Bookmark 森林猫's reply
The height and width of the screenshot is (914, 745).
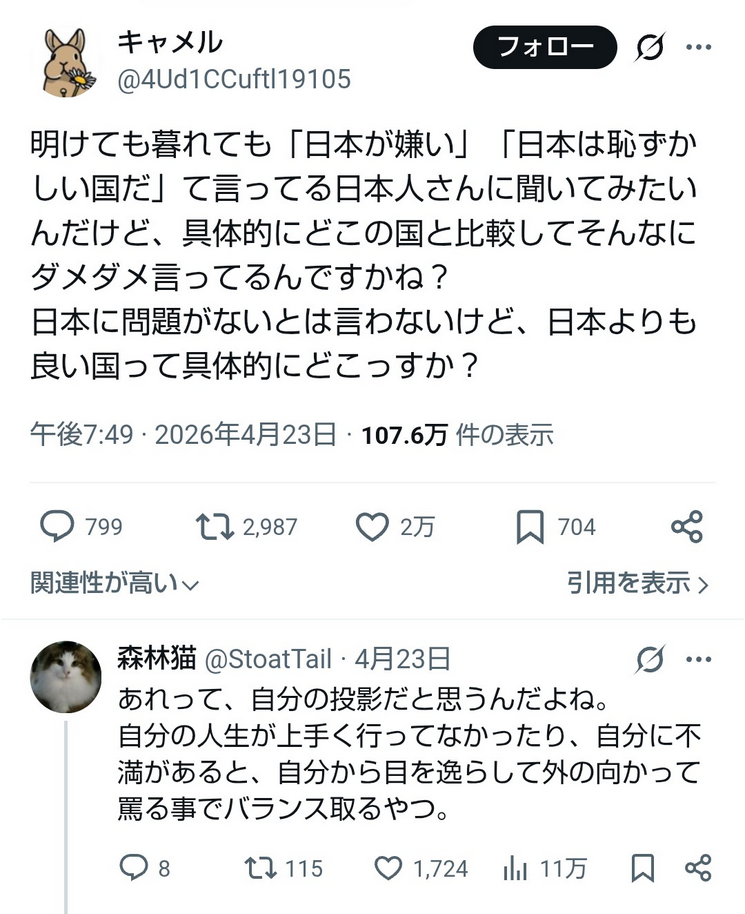click(x=643, y=868)
